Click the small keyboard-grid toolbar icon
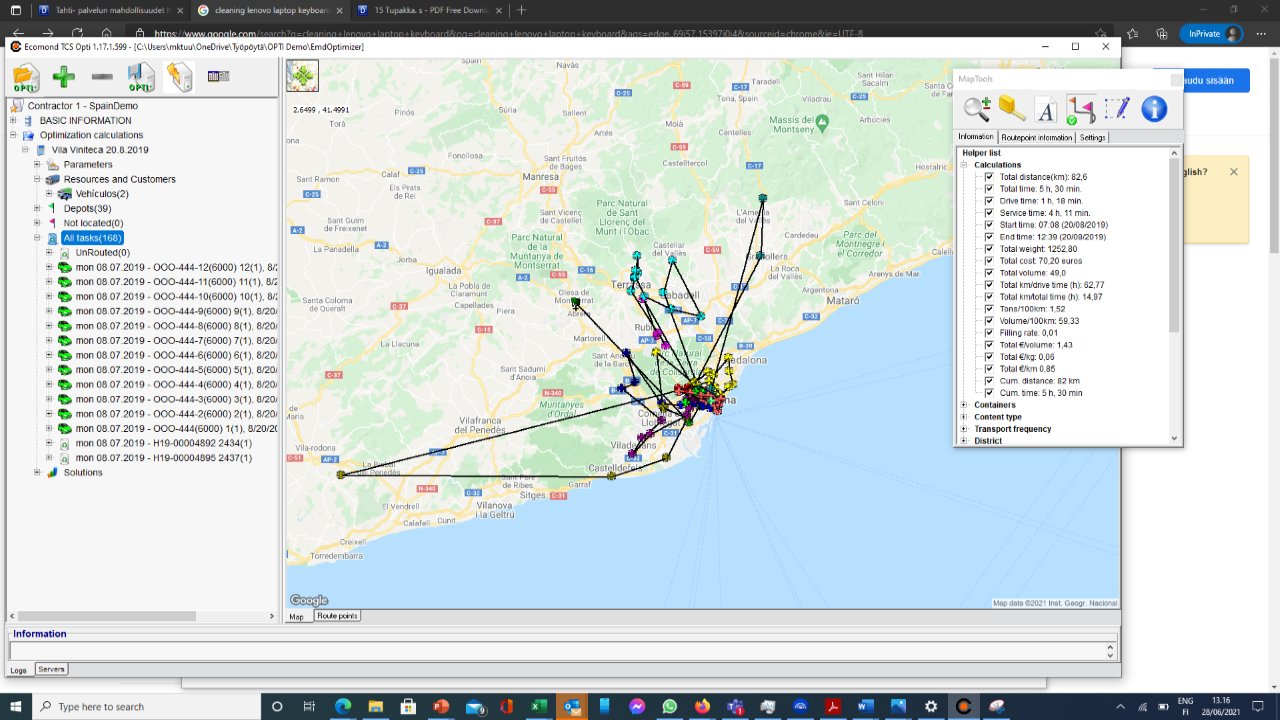Viewport: 1280px width, 720px height. pos(218,76)
